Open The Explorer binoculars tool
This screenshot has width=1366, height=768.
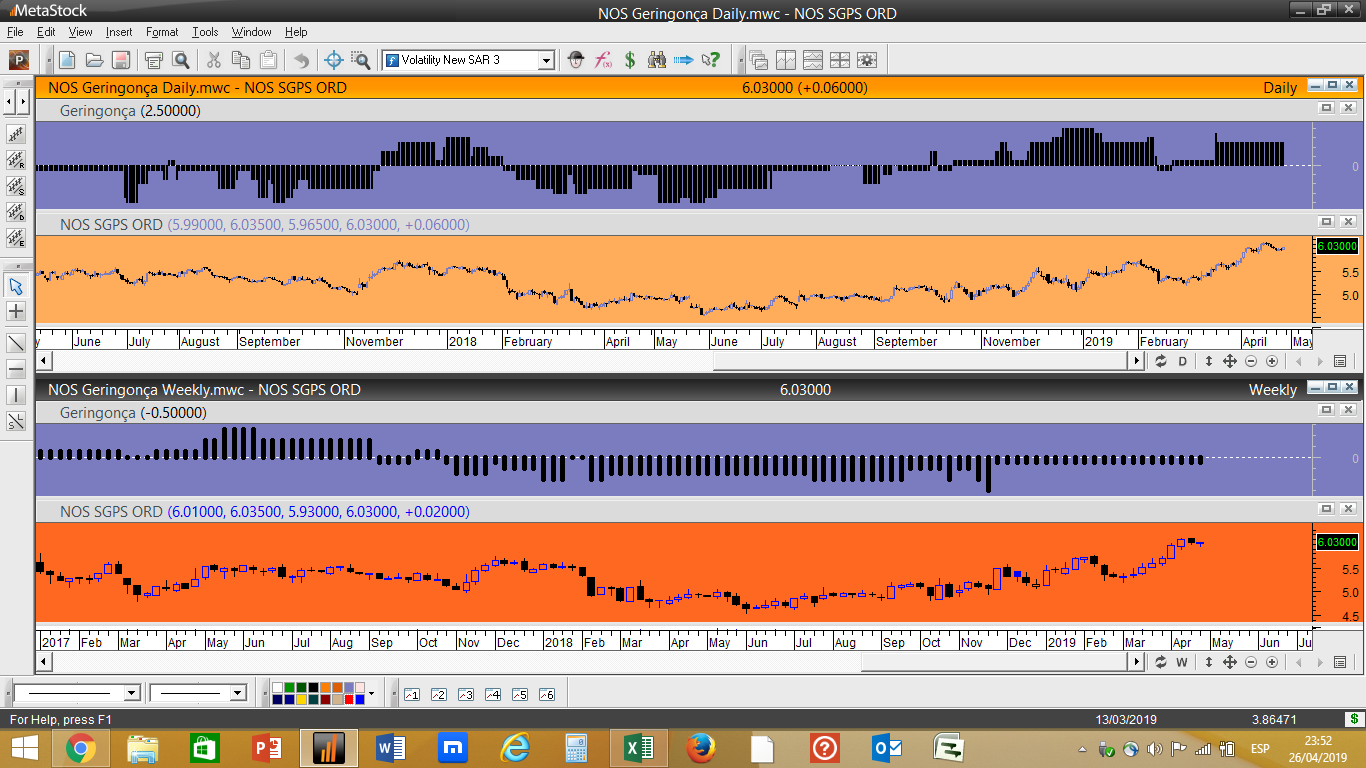pos(657,60)
